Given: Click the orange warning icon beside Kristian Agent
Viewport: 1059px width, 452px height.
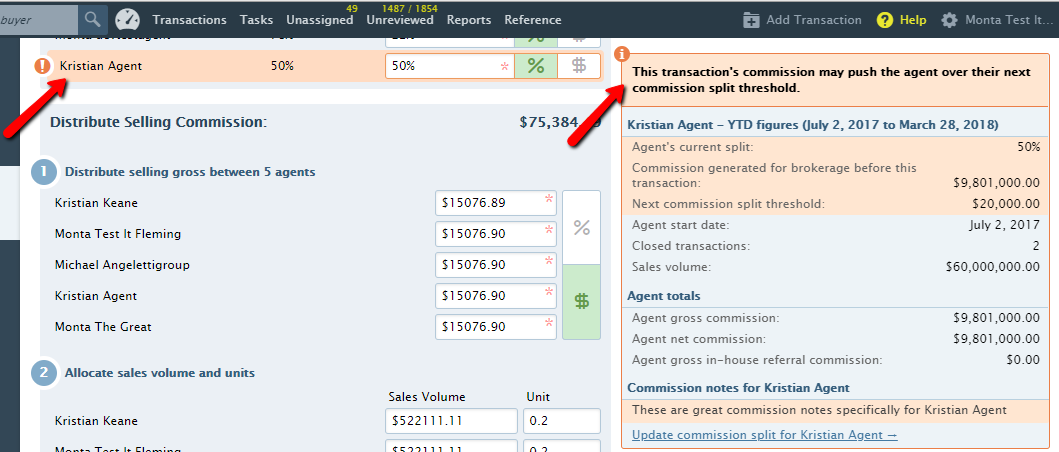Looking at the screenshot, I should point(43,66).
